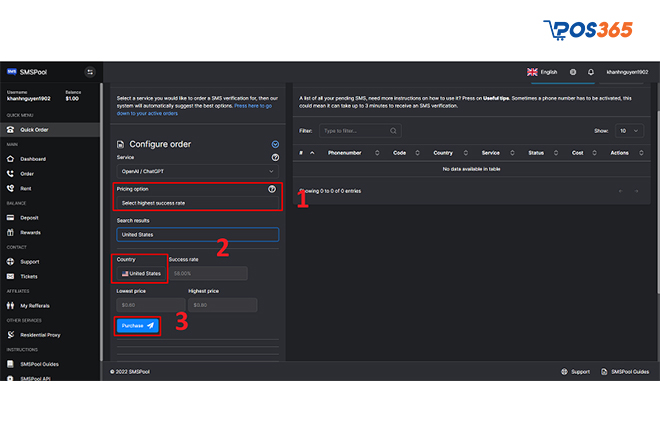
Task: Click the Deposit card icon in sidebar
Action: [10, 217]
